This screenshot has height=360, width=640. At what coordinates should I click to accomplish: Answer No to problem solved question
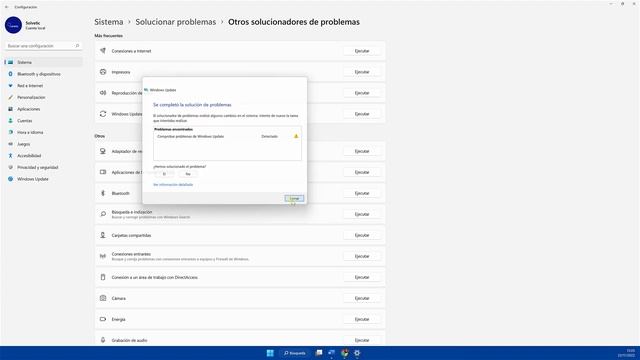click(x=188, y=174)
